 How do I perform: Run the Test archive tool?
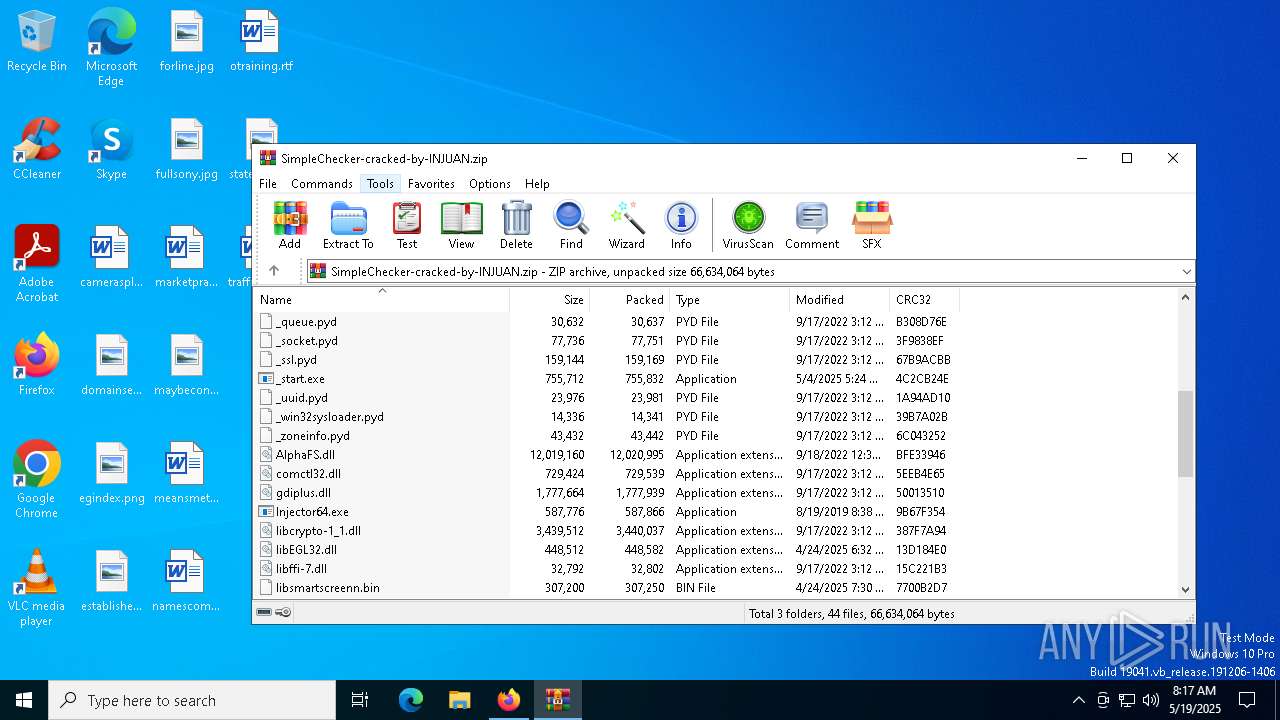(407, 224)
